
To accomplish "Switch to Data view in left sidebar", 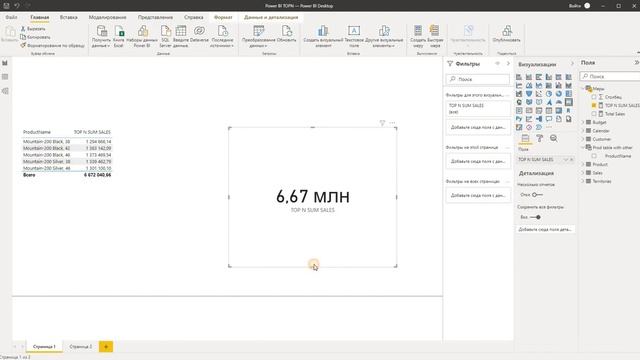I will click(5, 77).
